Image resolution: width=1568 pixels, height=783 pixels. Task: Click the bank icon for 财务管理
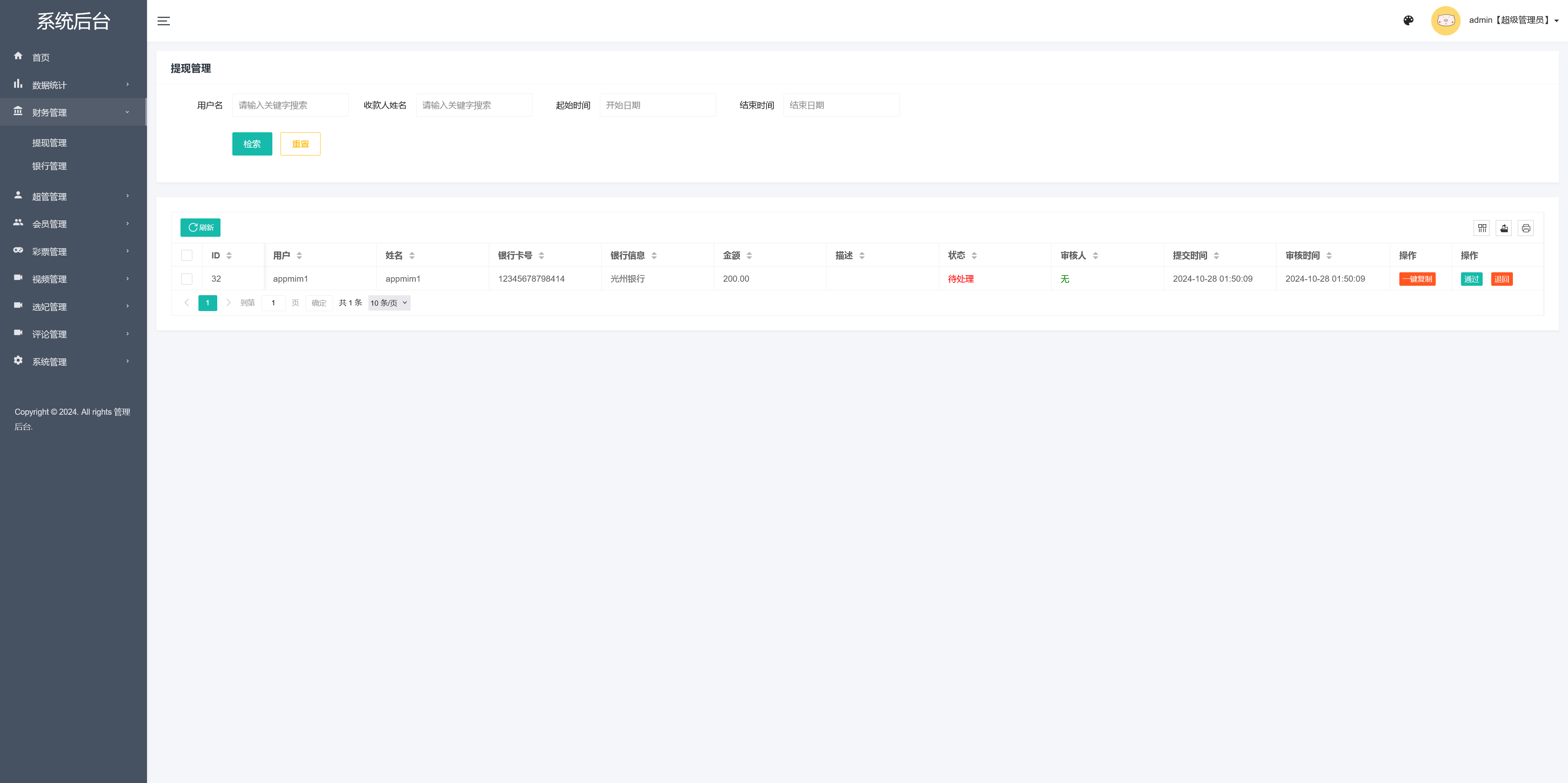[18, 111]
